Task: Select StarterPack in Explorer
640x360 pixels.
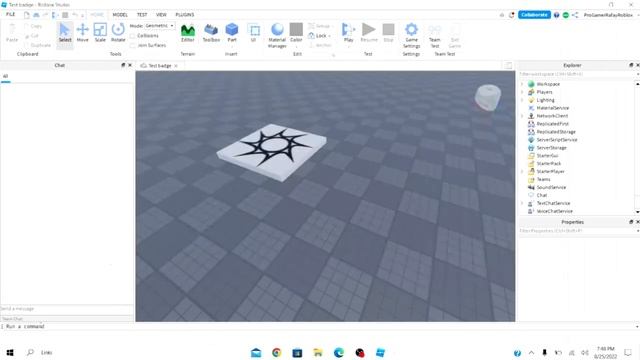Action: 549,163
